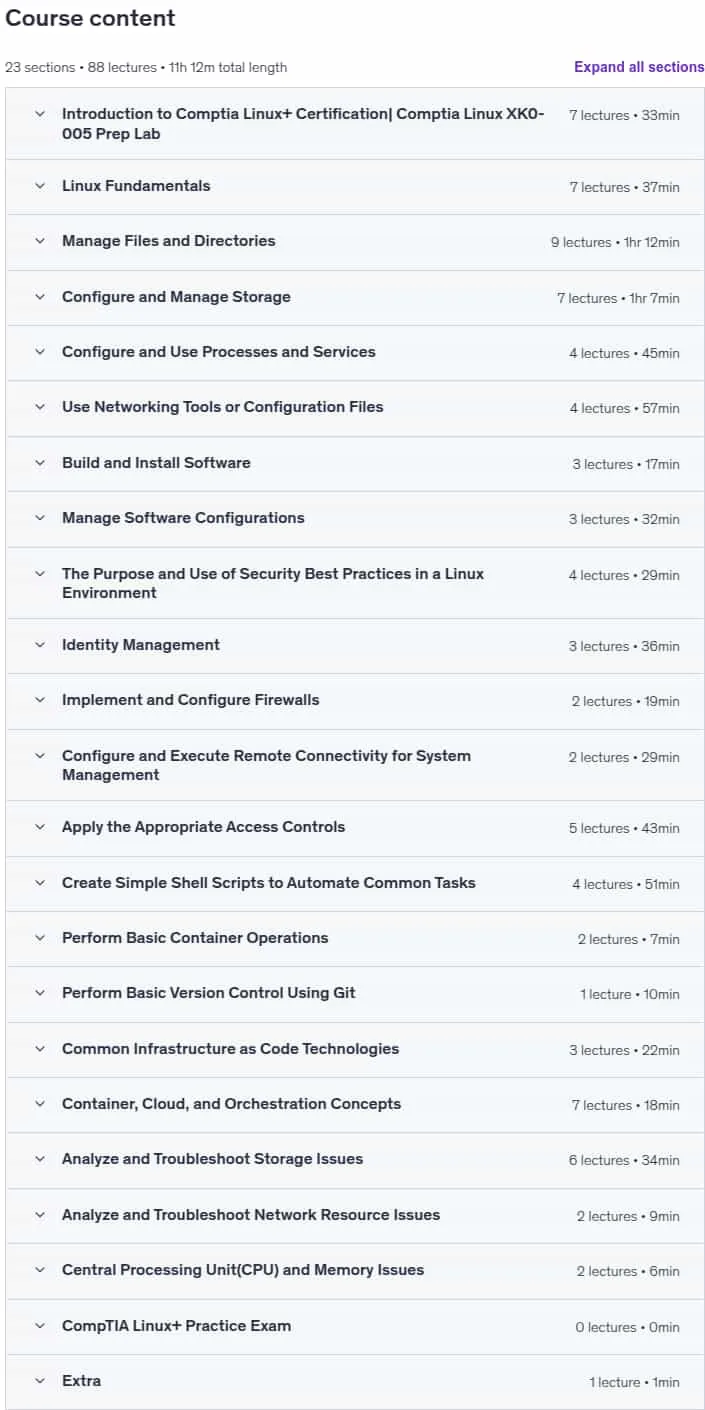705x1410 pixels.
Task: Select Create Simple Shell Scripts section title
Action: point(269,883)
